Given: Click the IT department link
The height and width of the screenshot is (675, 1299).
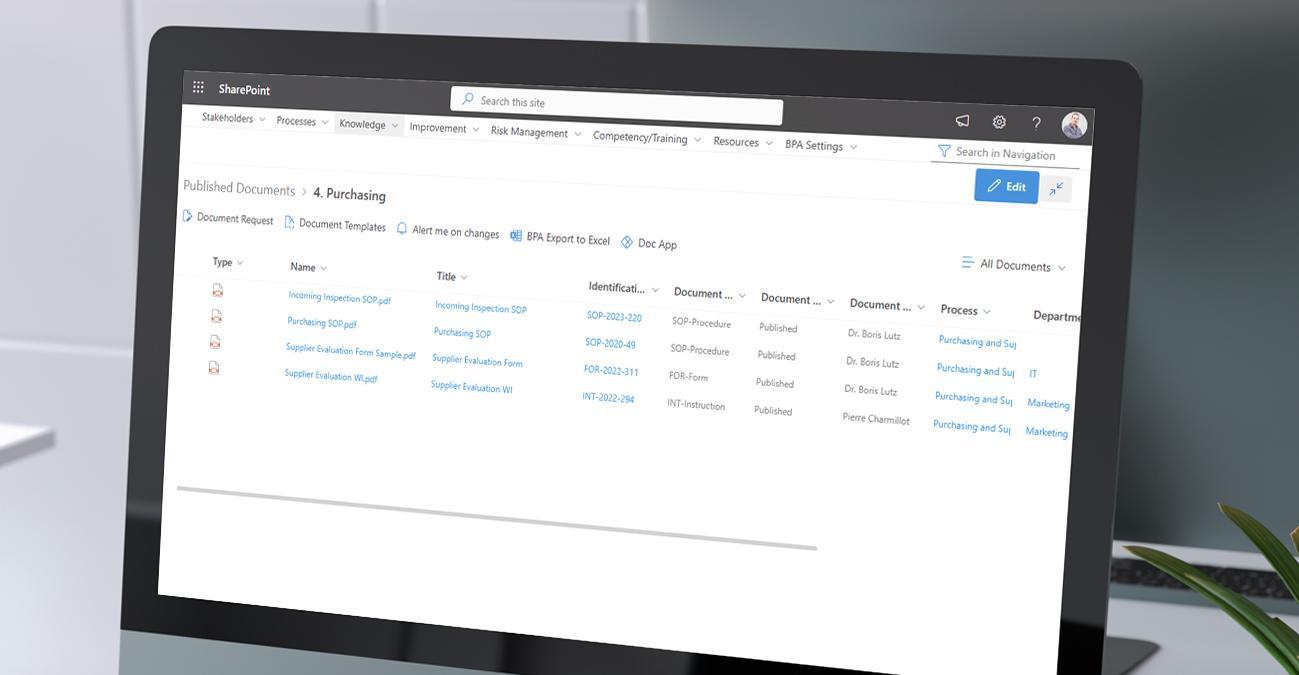Looking at the screenshot, I should 1033,373.
